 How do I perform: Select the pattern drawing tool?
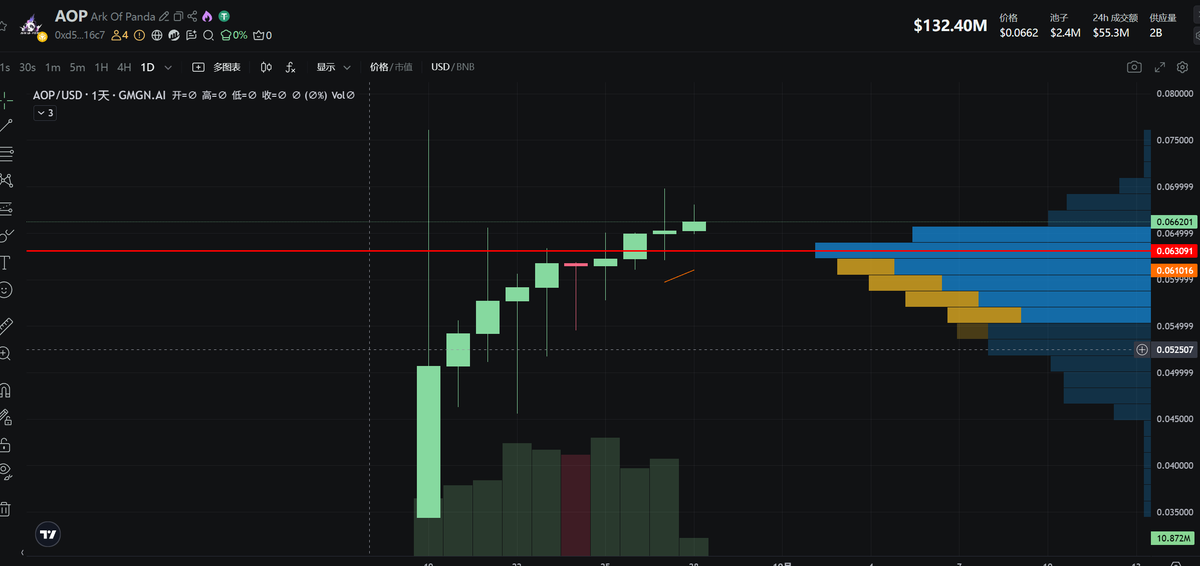click(x=6, y=180)
